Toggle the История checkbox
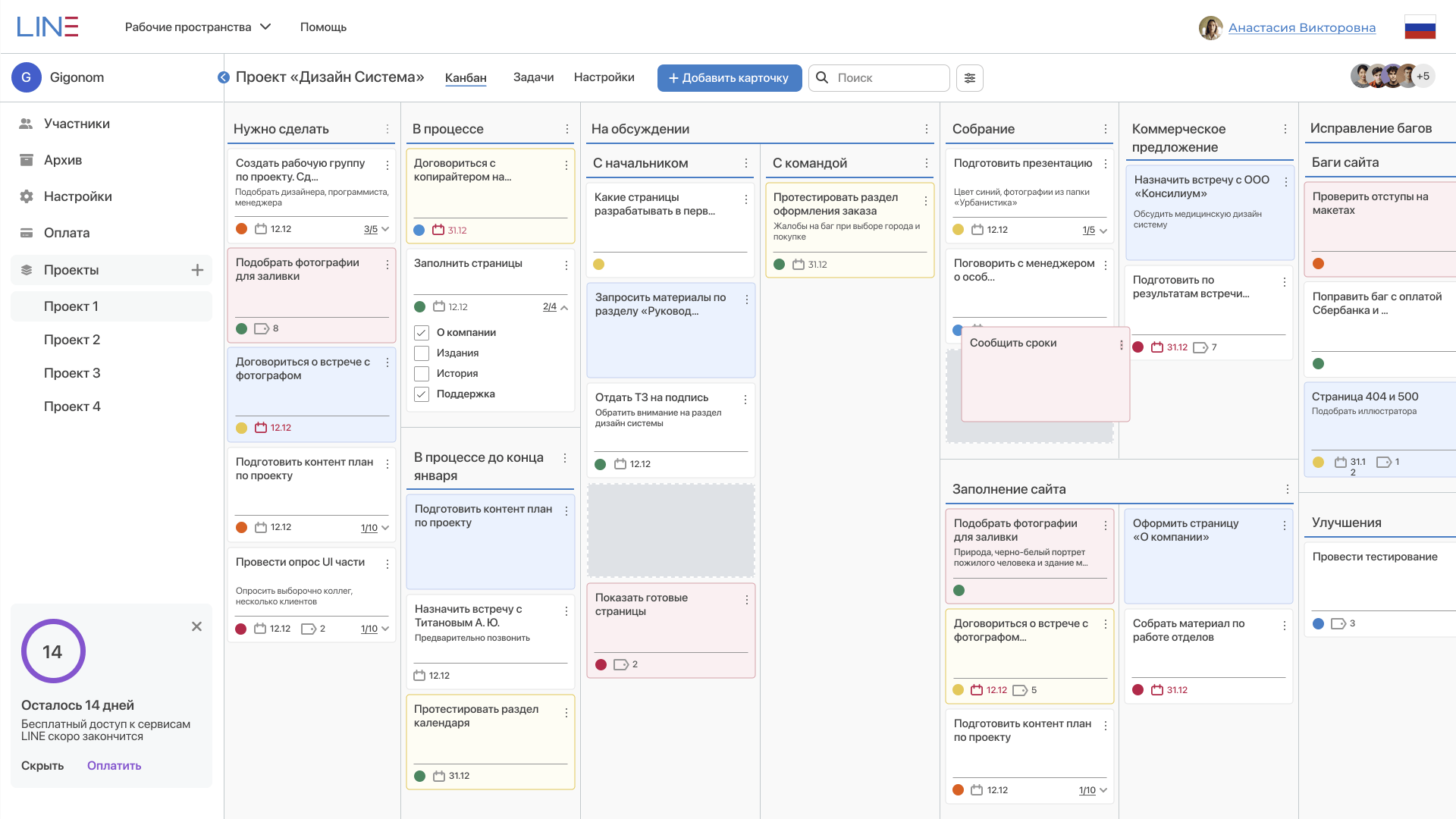1456x819 pixels. tap(422, 374)
